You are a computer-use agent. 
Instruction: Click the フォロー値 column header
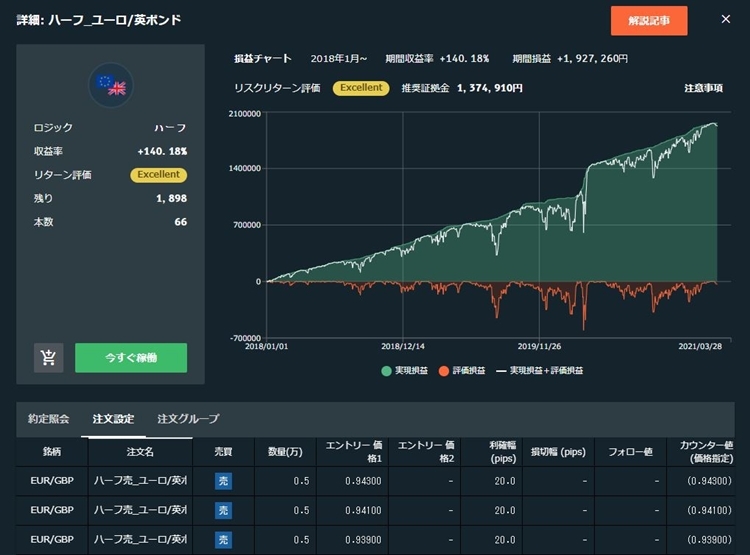click(630, 452)
